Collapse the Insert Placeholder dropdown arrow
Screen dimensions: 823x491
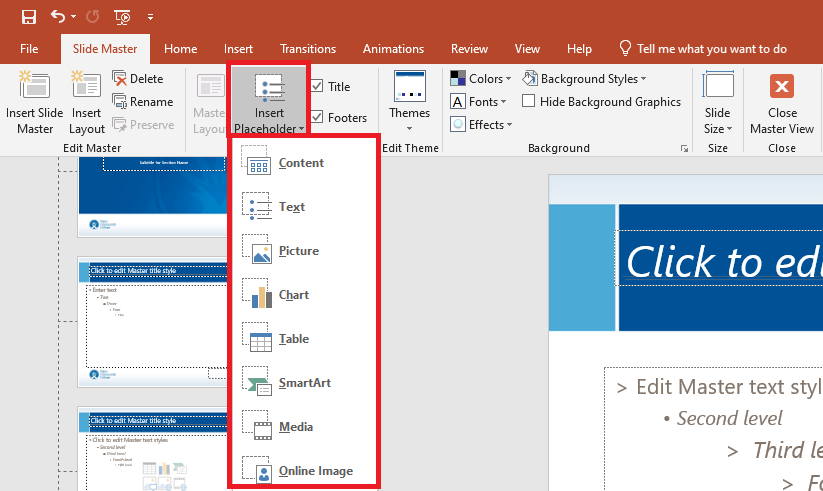click(301, 129)
